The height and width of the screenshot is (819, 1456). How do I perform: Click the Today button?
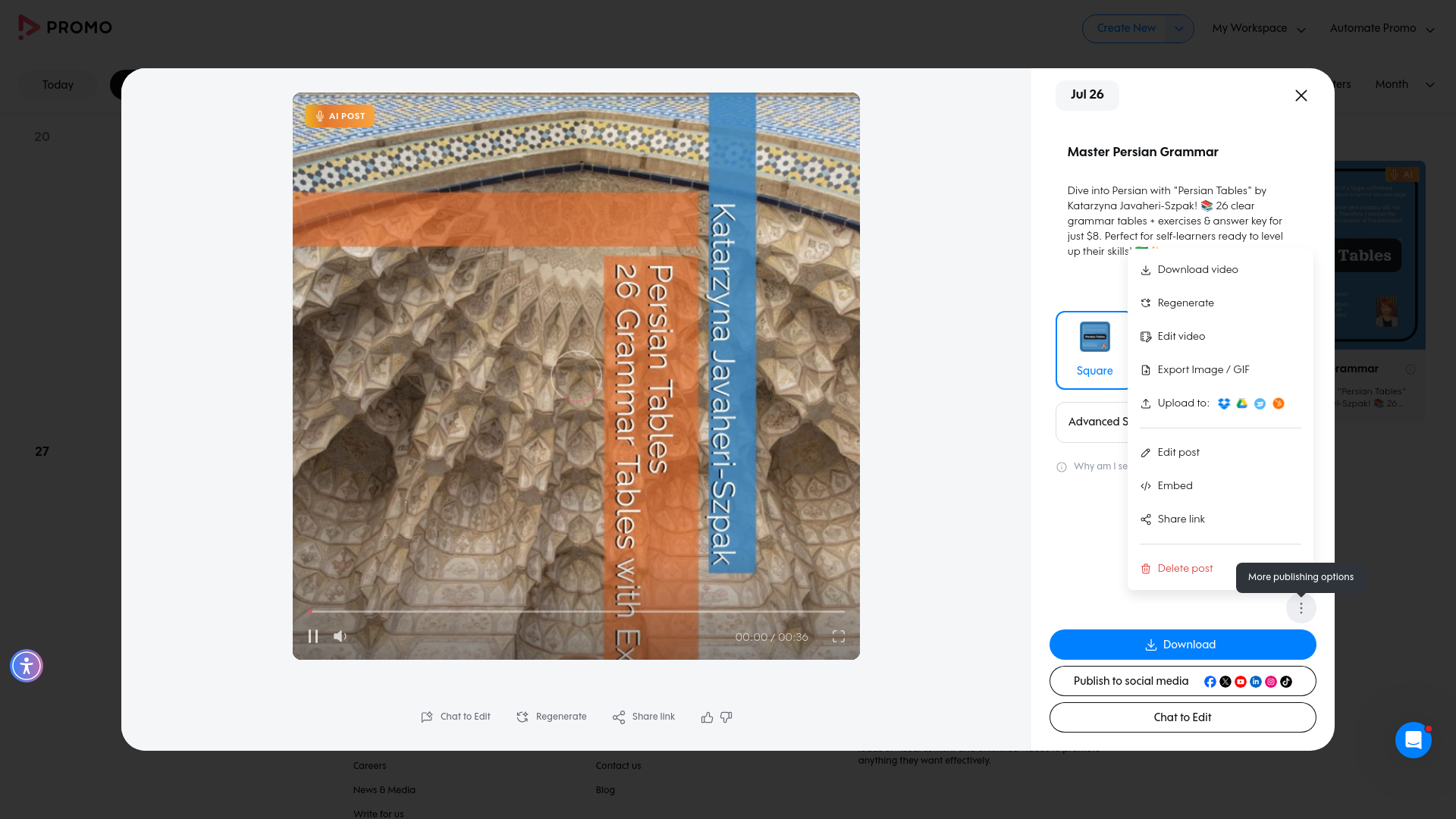(x=58, y=85)
